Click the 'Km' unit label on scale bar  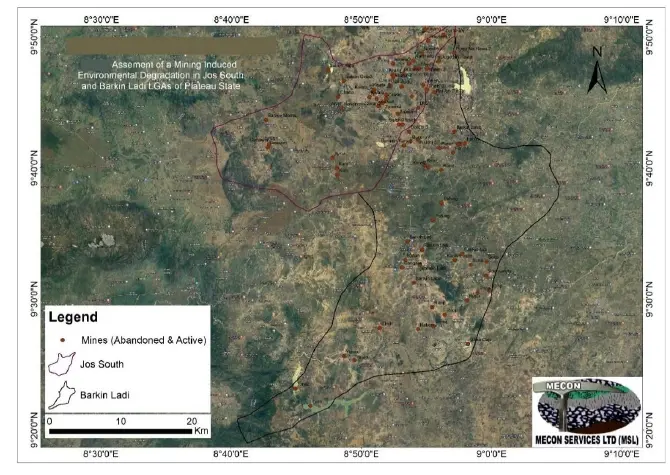[x=201, y=431]
